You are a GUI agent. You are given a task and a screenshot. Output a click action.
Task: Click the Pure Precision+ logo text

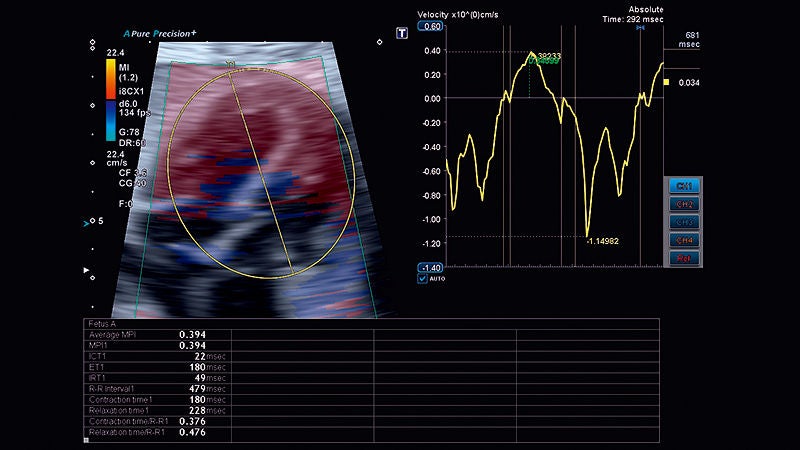pyautogui.click(x=160, y=34)
